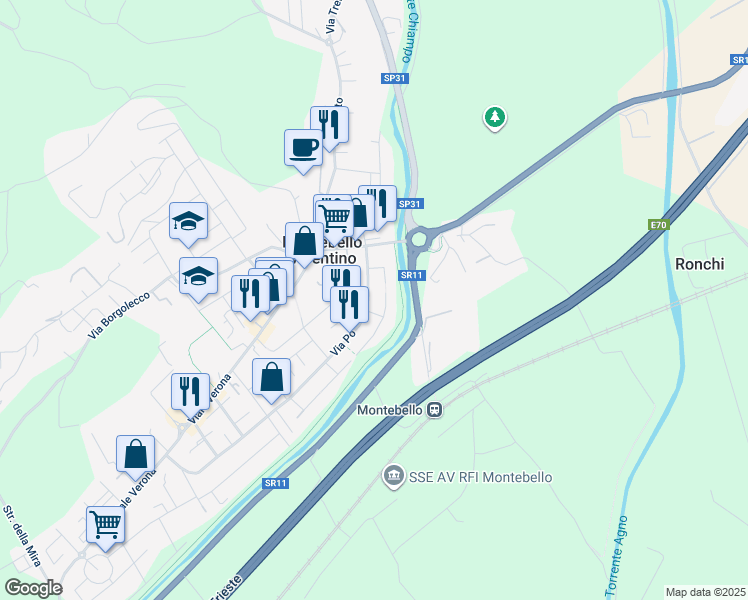748x600 pixels.
Task: Click the SR11 road shield near roundabout
Action: tap(412, 275)
